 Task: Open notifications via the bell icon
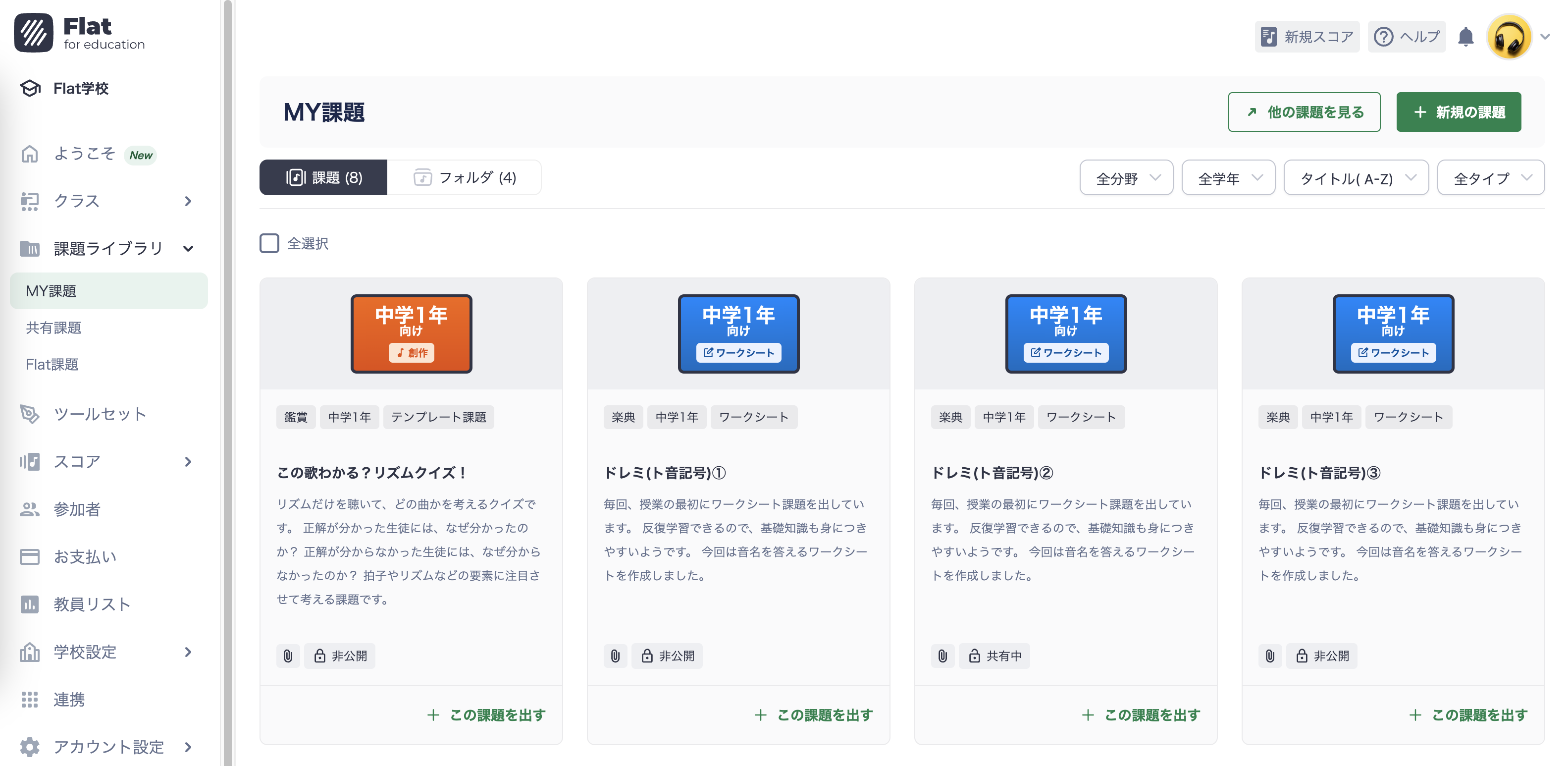[x=1467, y=37]
